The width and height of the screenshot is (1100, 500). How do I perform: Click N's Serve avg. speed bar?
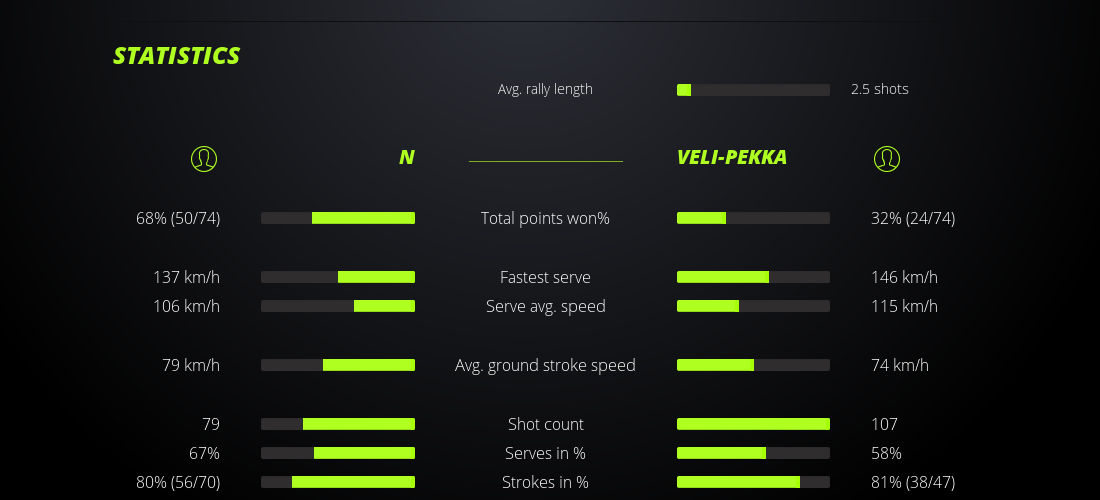coord(338,306)
